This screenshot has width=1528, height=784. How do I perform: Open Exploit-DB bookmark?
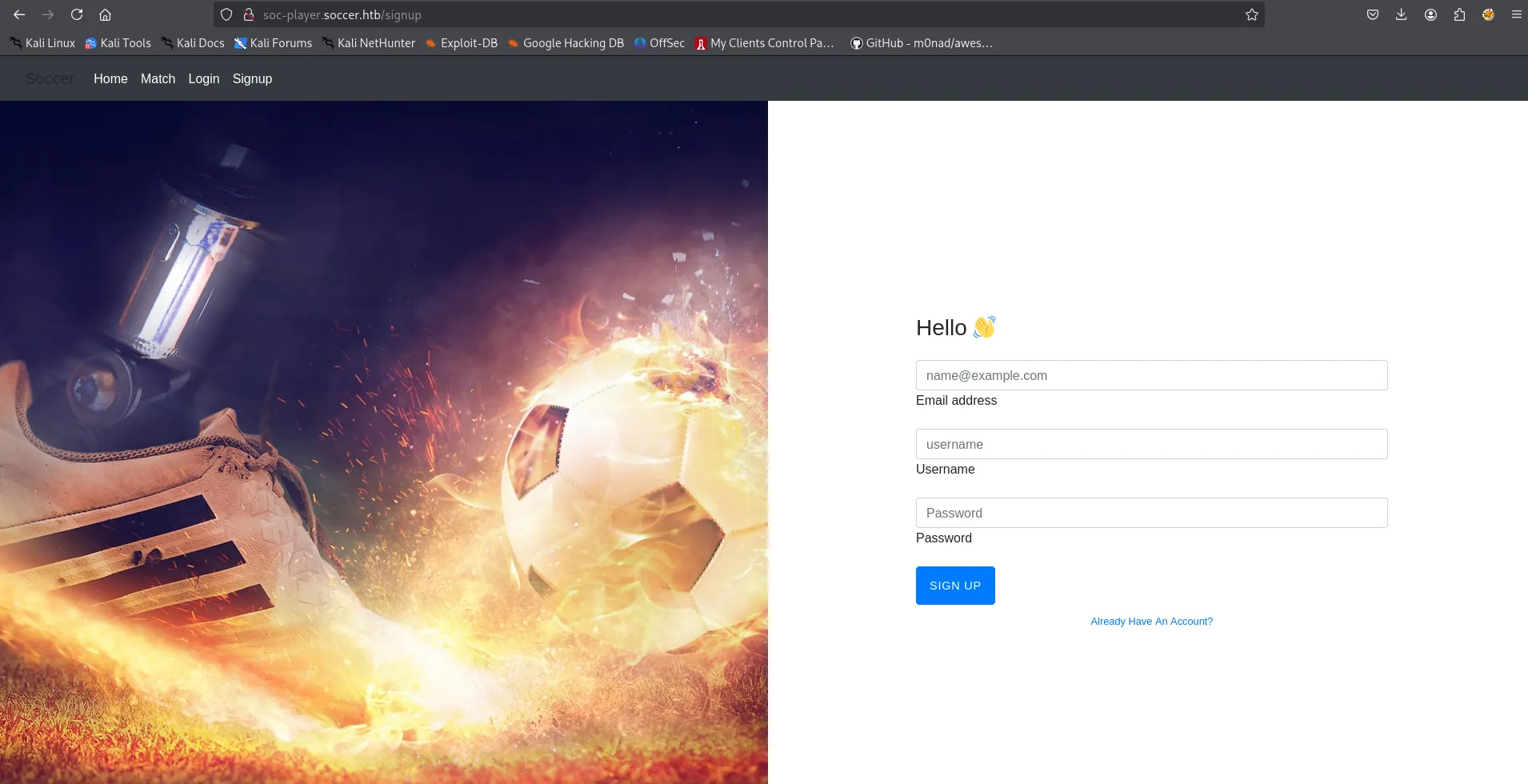[462, 43]
